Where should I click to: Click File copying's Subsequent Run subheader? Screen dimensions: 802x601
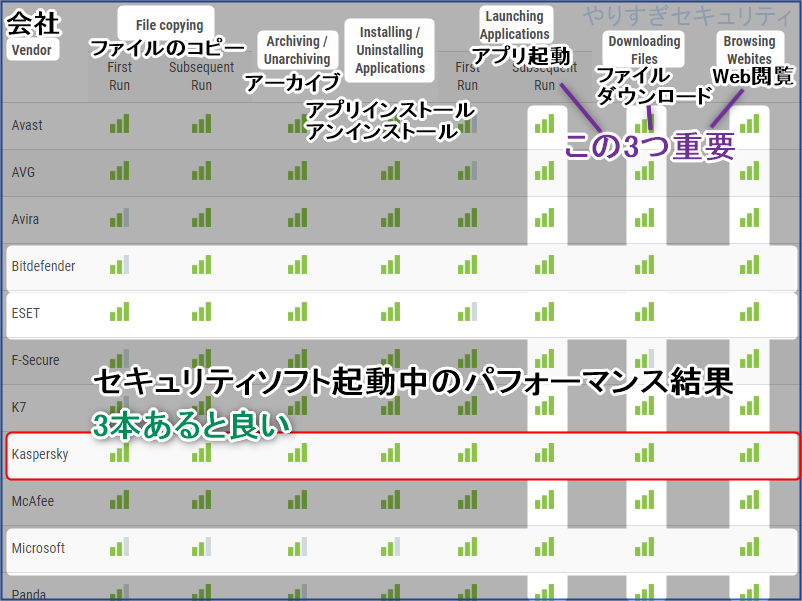coord(202,76)
